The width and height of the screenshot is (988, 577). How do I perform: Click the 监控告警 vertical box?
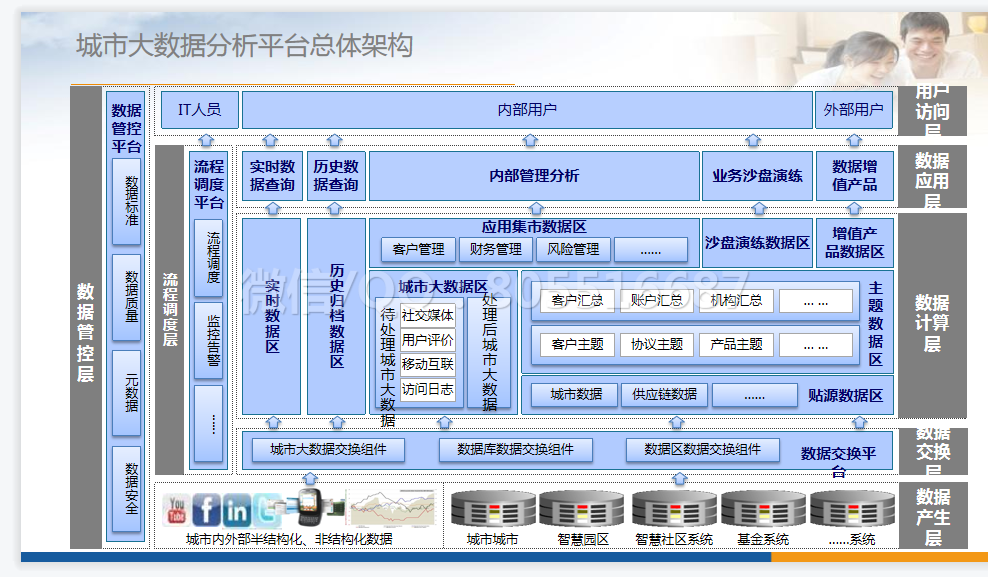click(209, 341)
